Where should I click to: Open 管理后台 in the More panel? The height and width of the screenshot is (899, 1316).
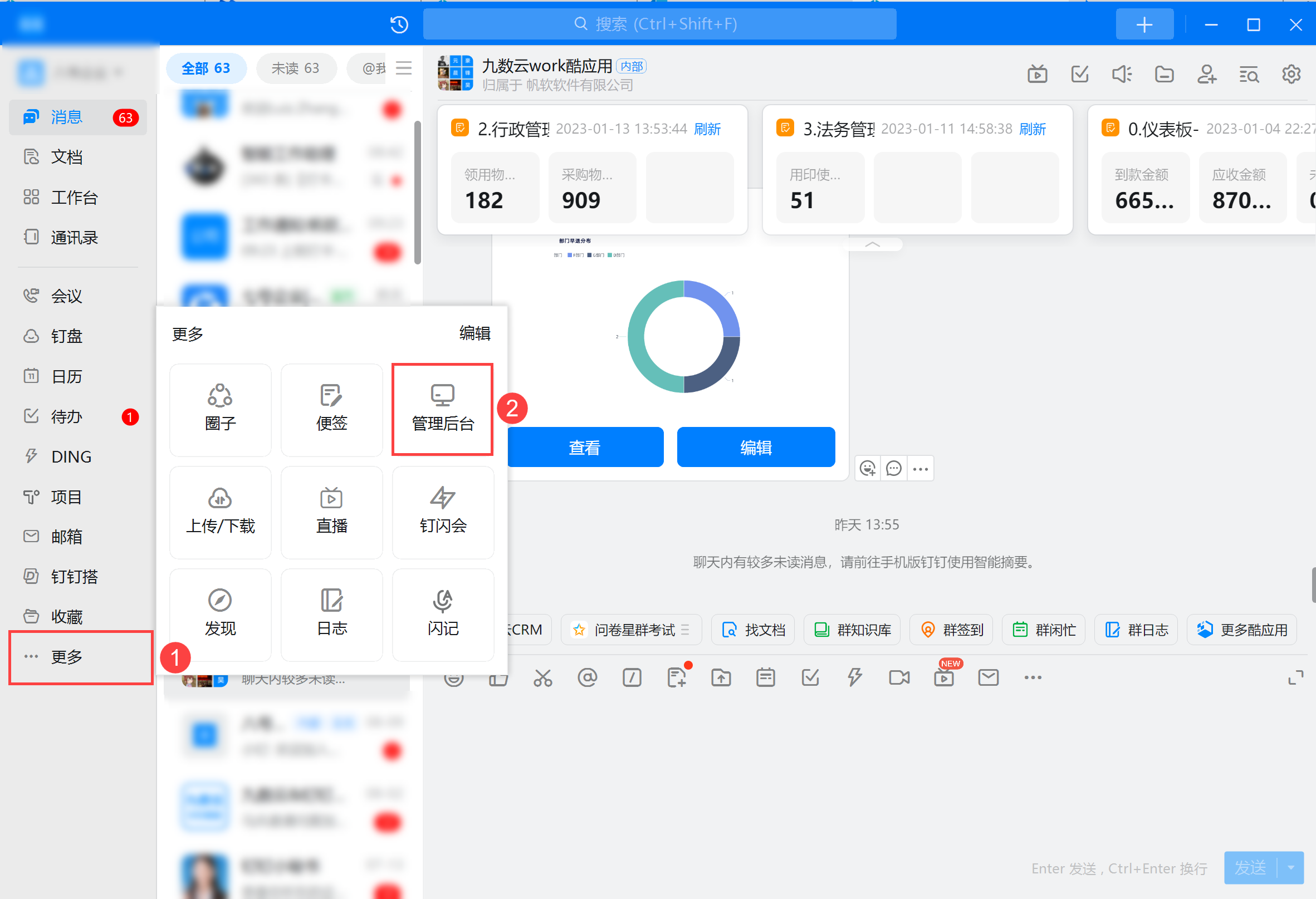click(x=442, y=409)
